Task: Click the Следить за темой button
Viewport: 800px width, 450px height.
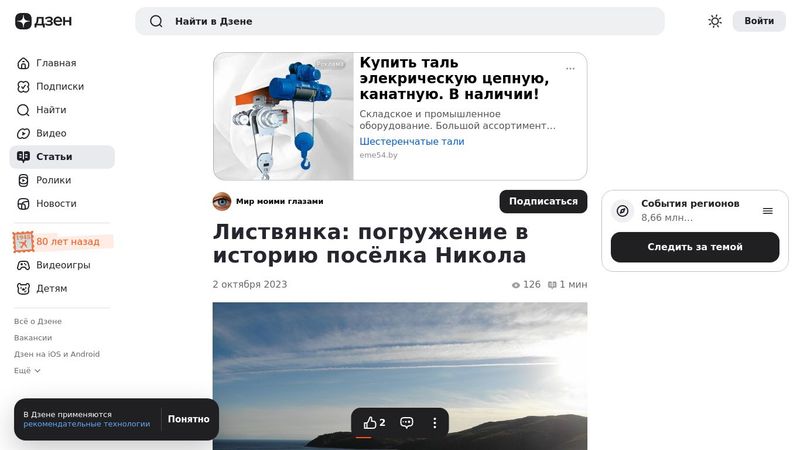Action: 694,247
